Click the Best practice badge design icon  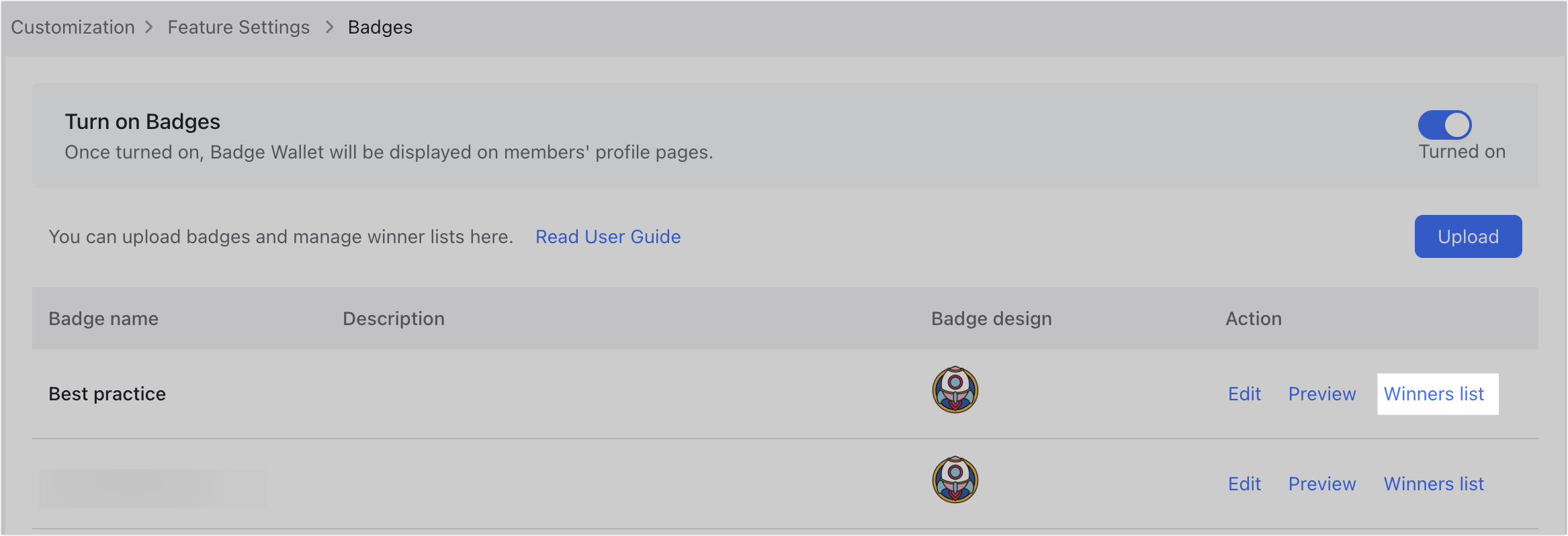[954, 390]
